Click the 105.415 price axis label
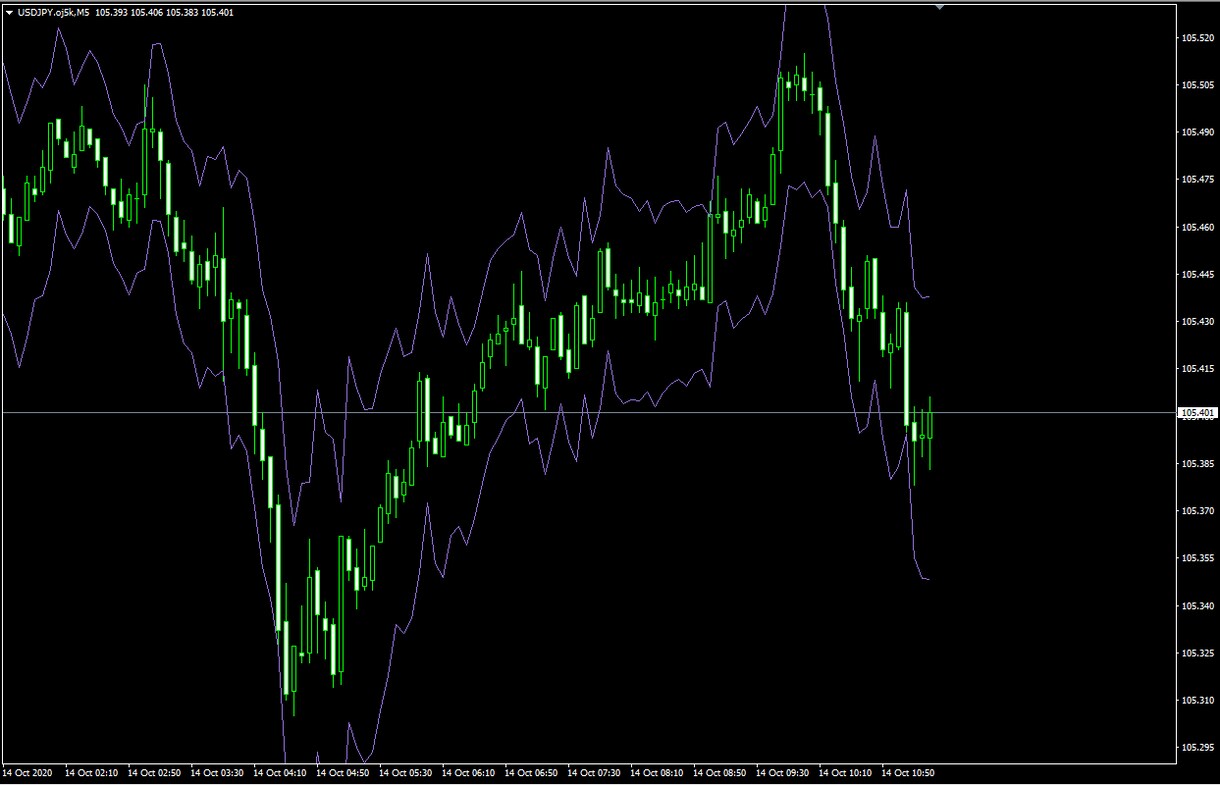 (1197, 369)
